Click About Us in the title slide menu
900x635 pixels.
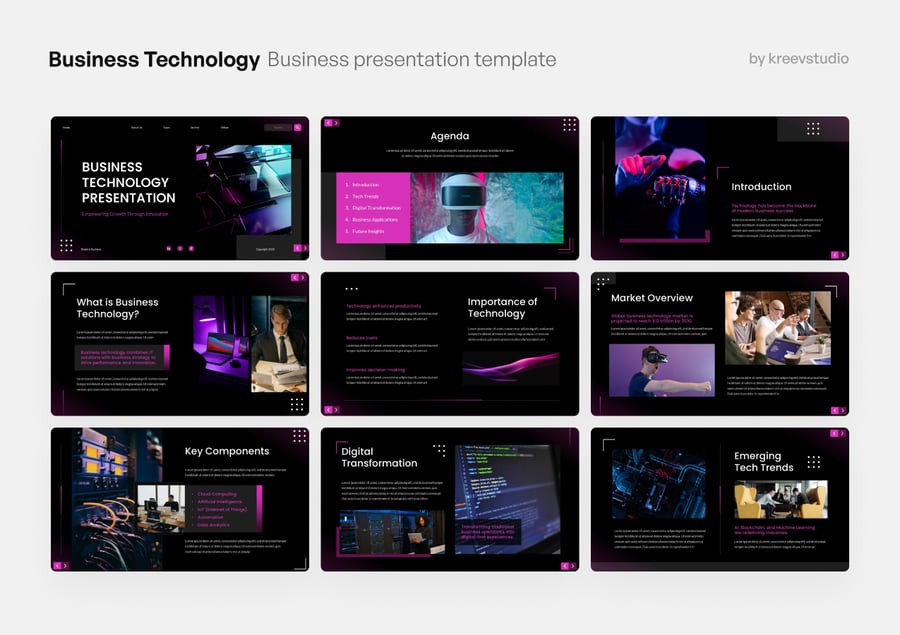[x=136, y=128]
